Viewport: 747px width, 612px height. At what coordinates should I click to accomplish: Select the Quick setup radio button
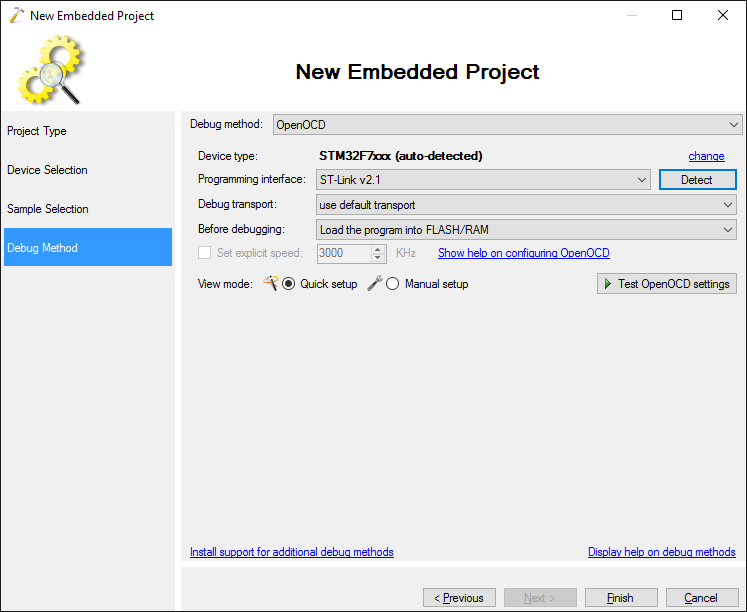coord(288,284)
